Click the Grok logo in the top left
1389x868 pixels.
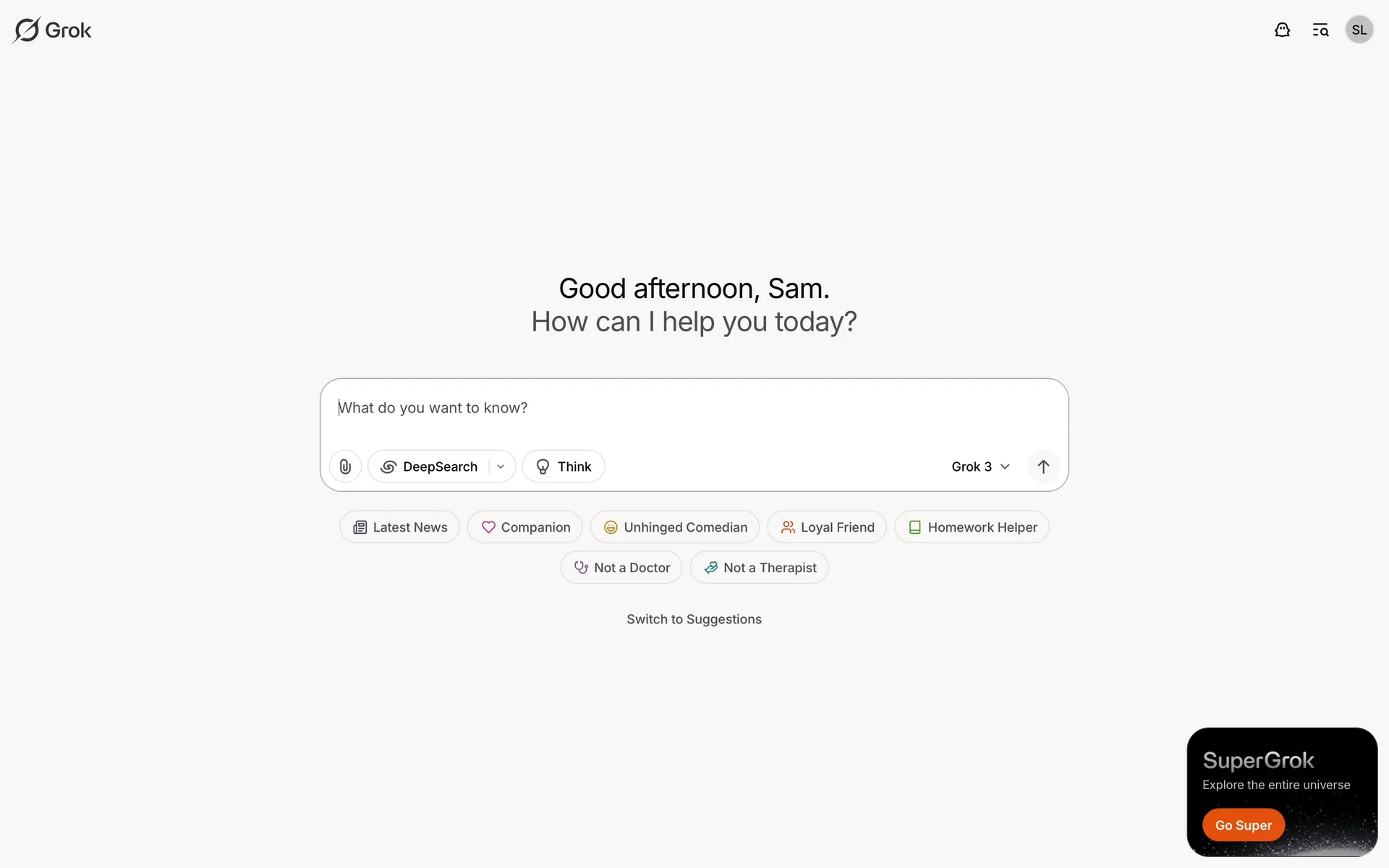coord(51,30)
